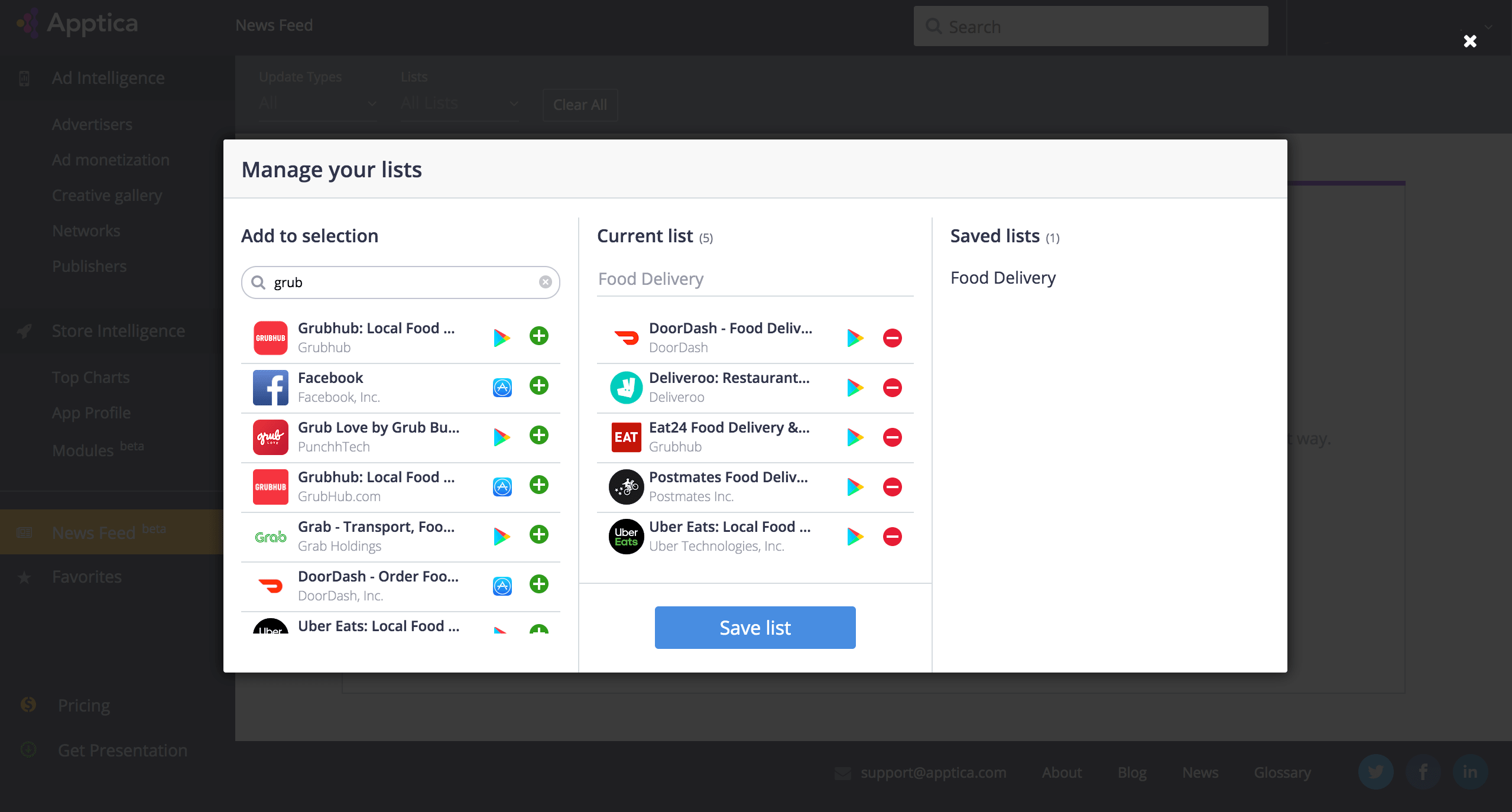The height and width of the screenshot is (812, 1512).
Task: Click Google Play icon for Grab Holdings
Action: coord(502,537)
